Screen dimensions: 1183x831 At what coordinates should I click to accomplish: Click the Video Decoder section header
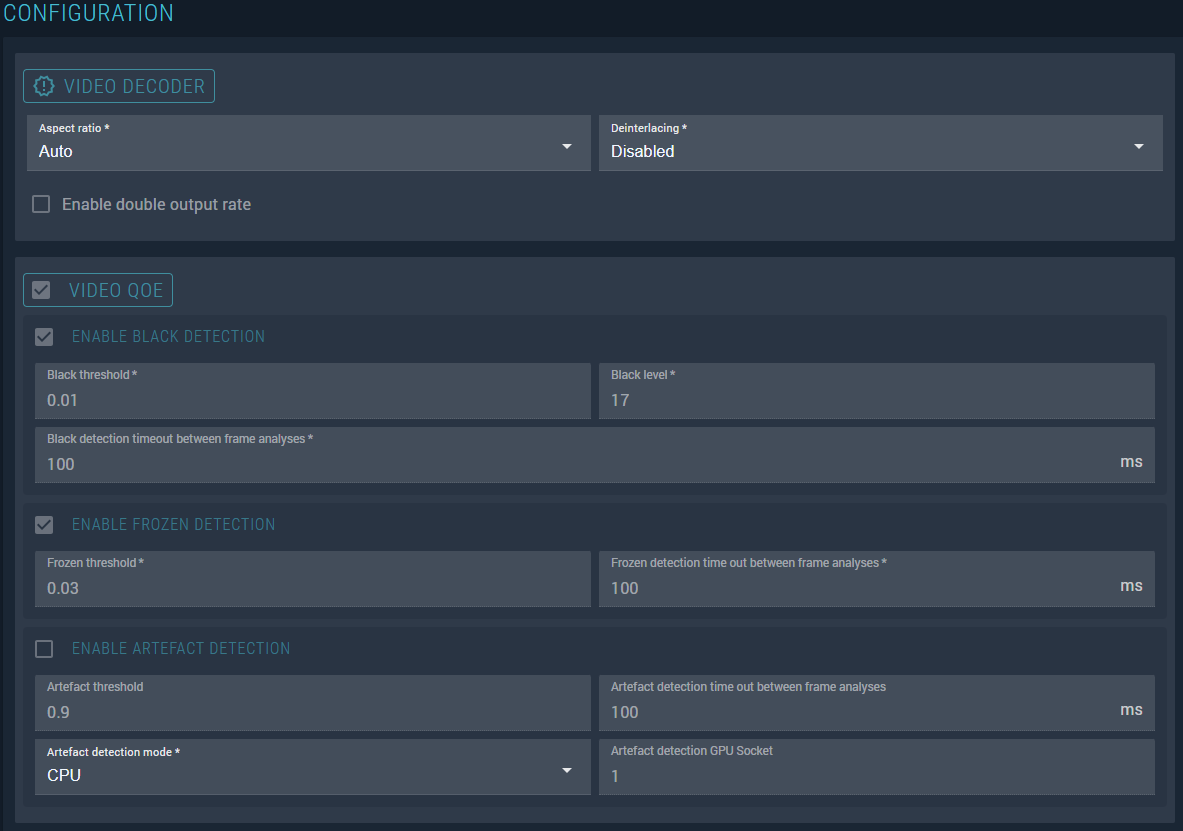point(134,86)
